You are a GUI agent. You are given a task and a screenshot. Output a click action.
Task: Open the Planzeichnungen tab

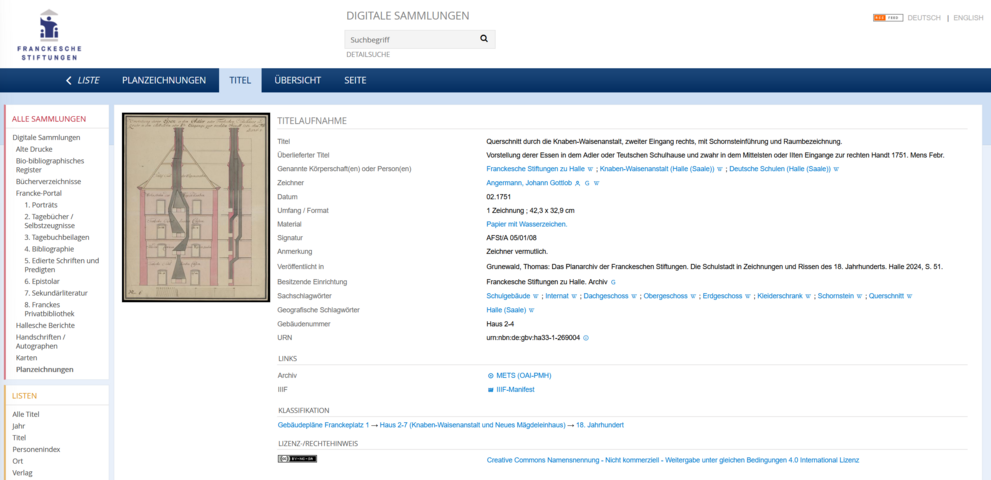pyautogui.click(x=164, y=80)
